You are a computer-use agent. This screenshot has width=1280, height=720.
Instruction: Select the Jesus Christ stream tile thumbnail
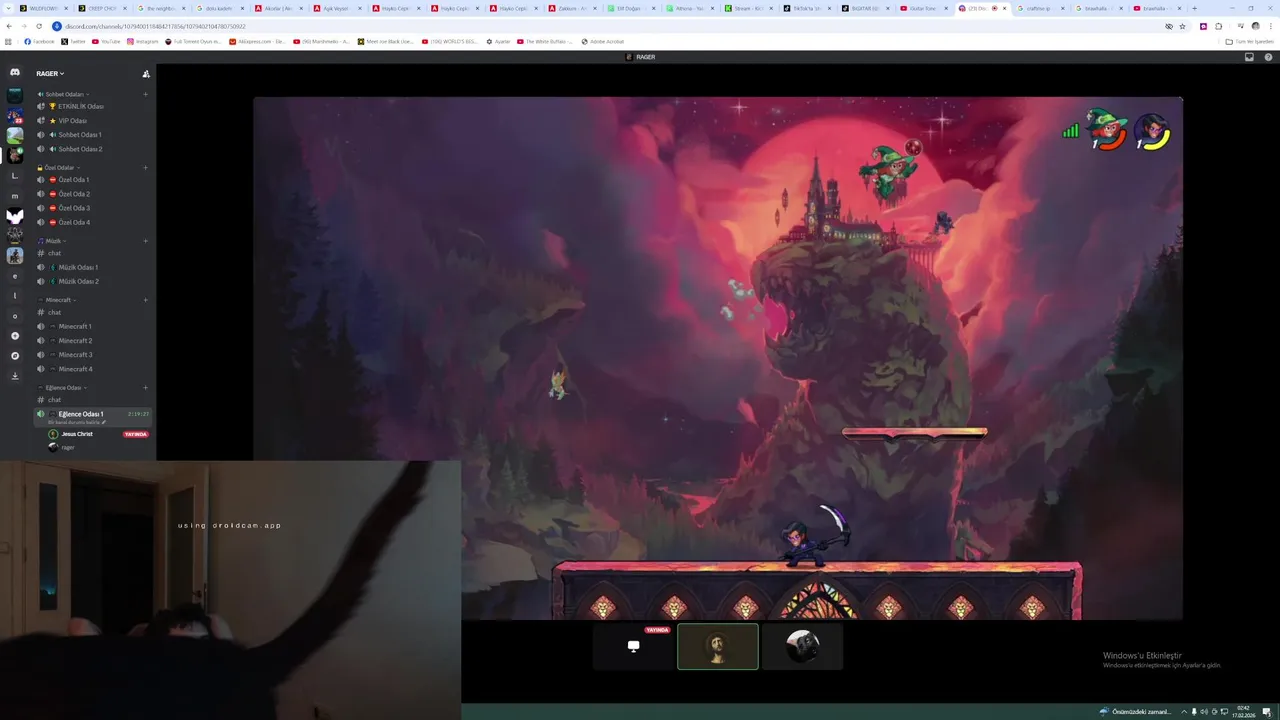tap(717, 646)
